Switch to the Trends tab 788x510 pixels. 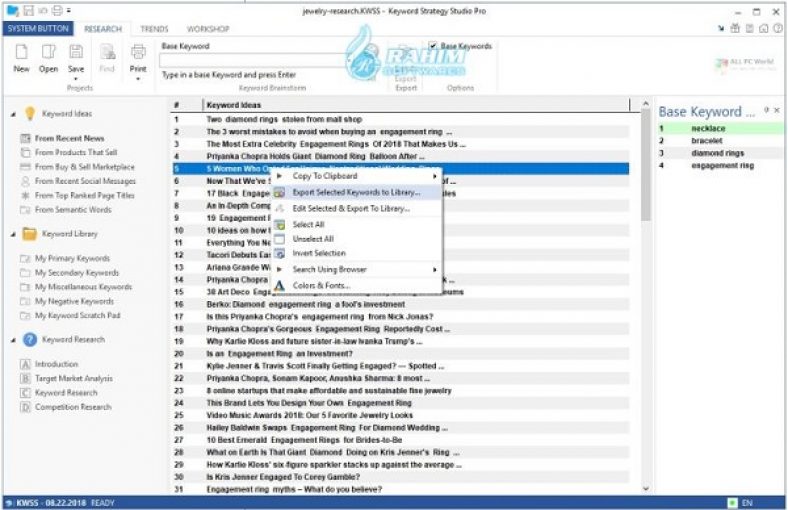click(154, 29)
